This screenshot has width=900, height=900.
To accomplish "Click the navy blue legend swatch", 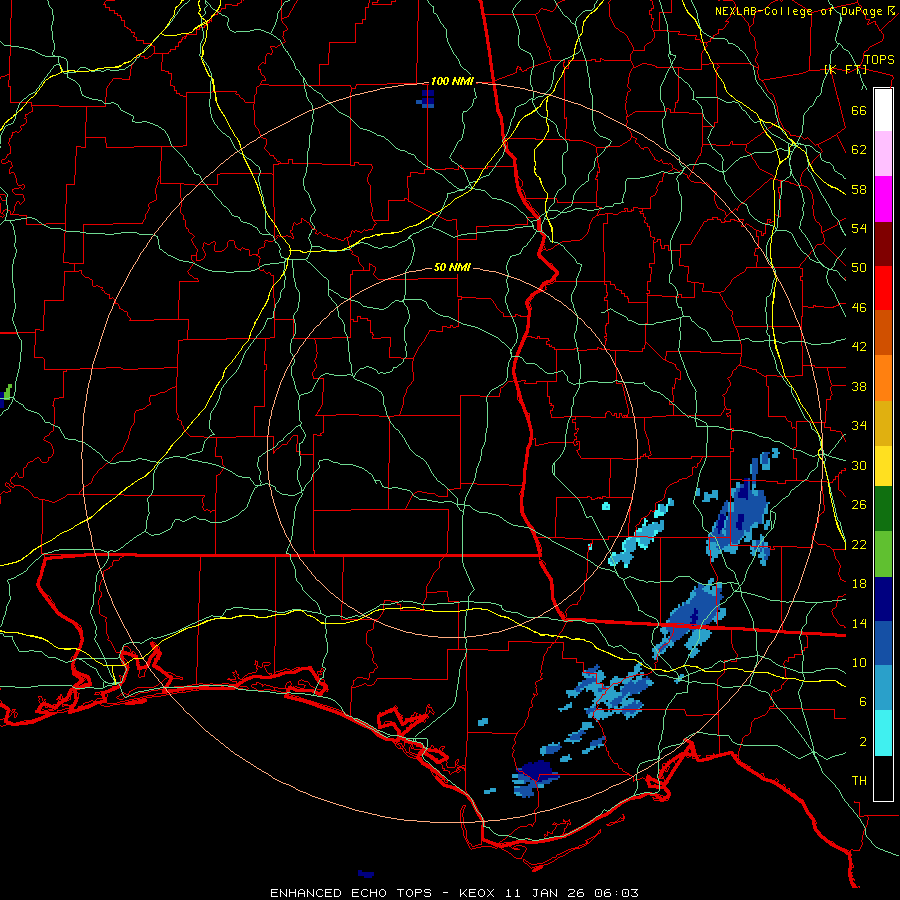I will pos(883,599).
